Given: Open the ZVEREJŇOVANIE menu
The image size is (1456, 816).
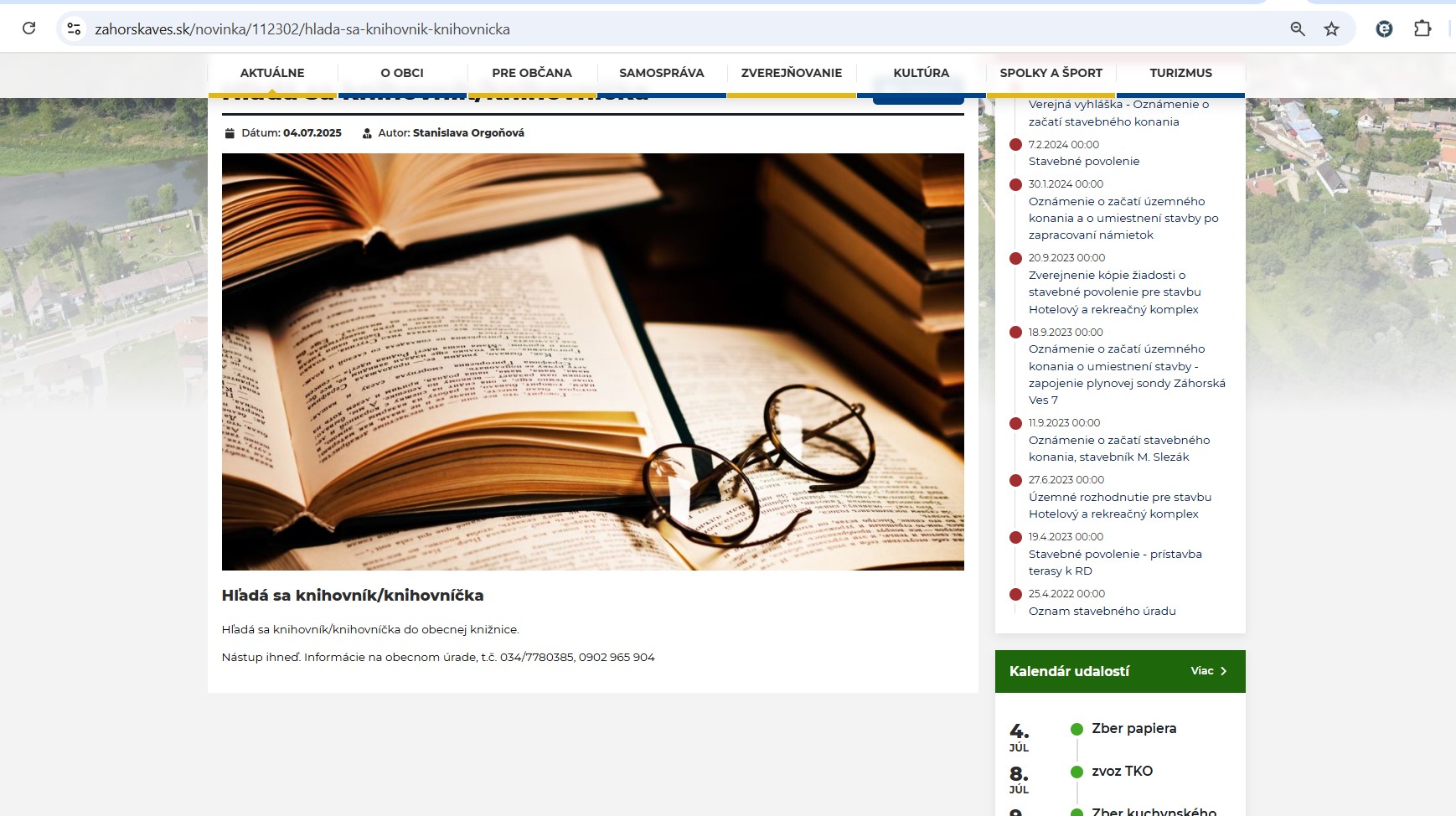Looking at the screenshot, I should click(x=792, y=73).
